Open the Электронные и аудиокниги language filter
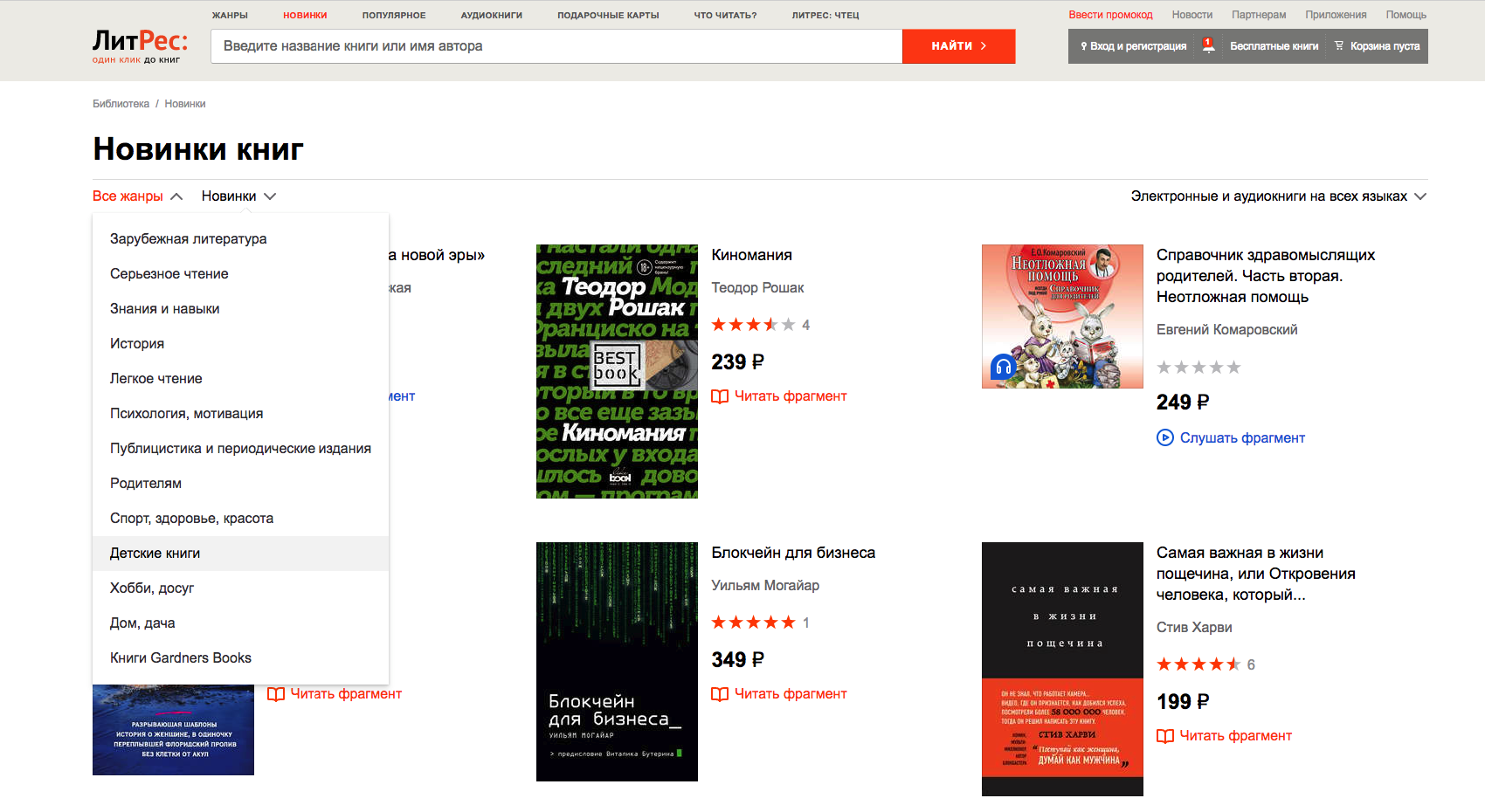Screen dimensions: 1485x812 1278,196
